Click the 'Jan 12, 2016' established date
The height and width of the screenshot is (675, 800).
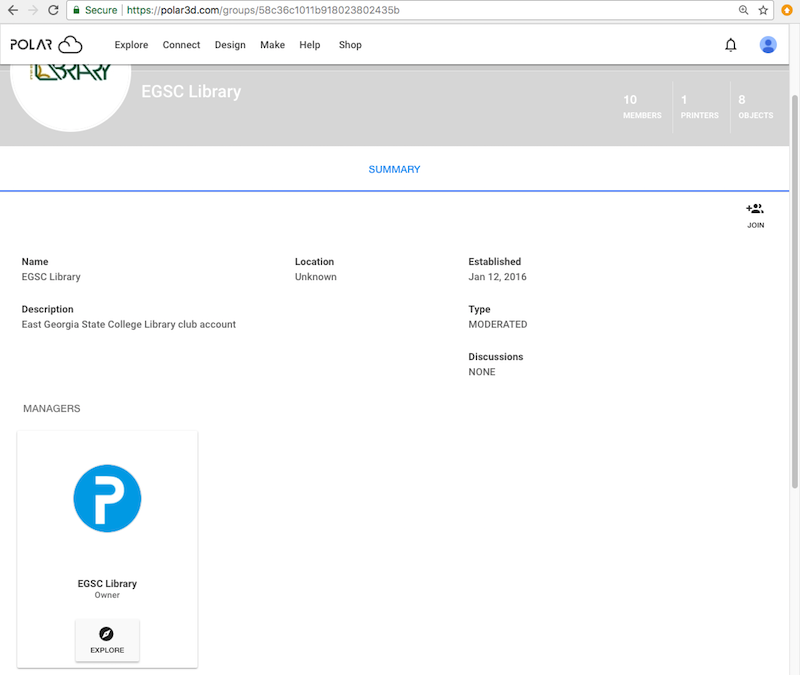pyautogui.click(x=497, y=277)
